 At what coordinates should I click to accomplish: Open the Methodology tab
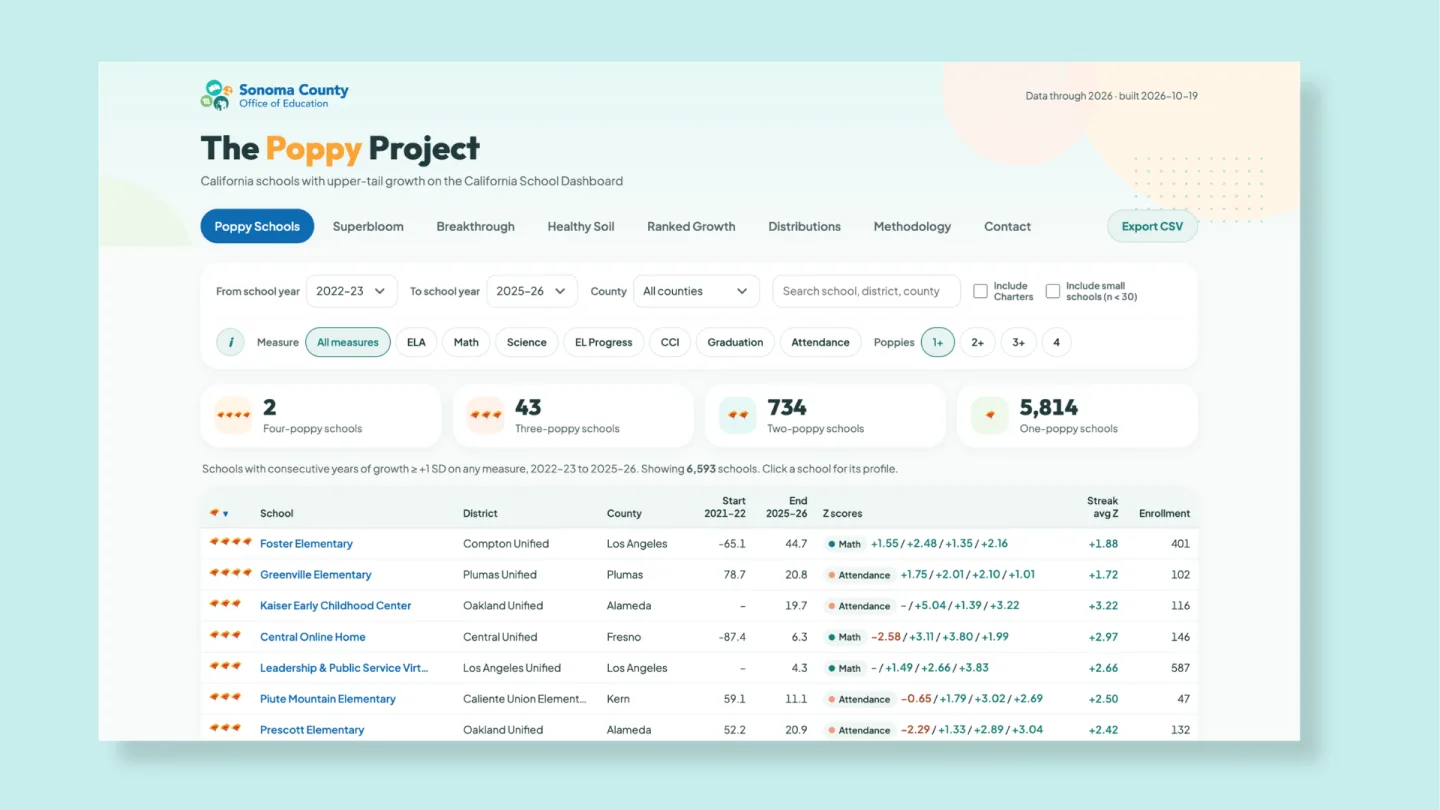(912, 226)
